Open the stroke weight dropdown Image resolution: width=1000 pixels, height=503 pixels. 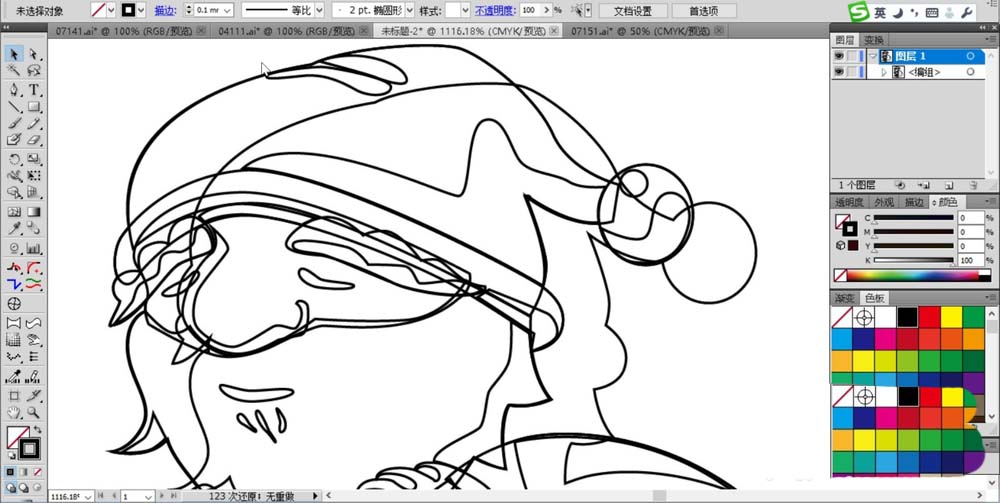click(228, 10)
